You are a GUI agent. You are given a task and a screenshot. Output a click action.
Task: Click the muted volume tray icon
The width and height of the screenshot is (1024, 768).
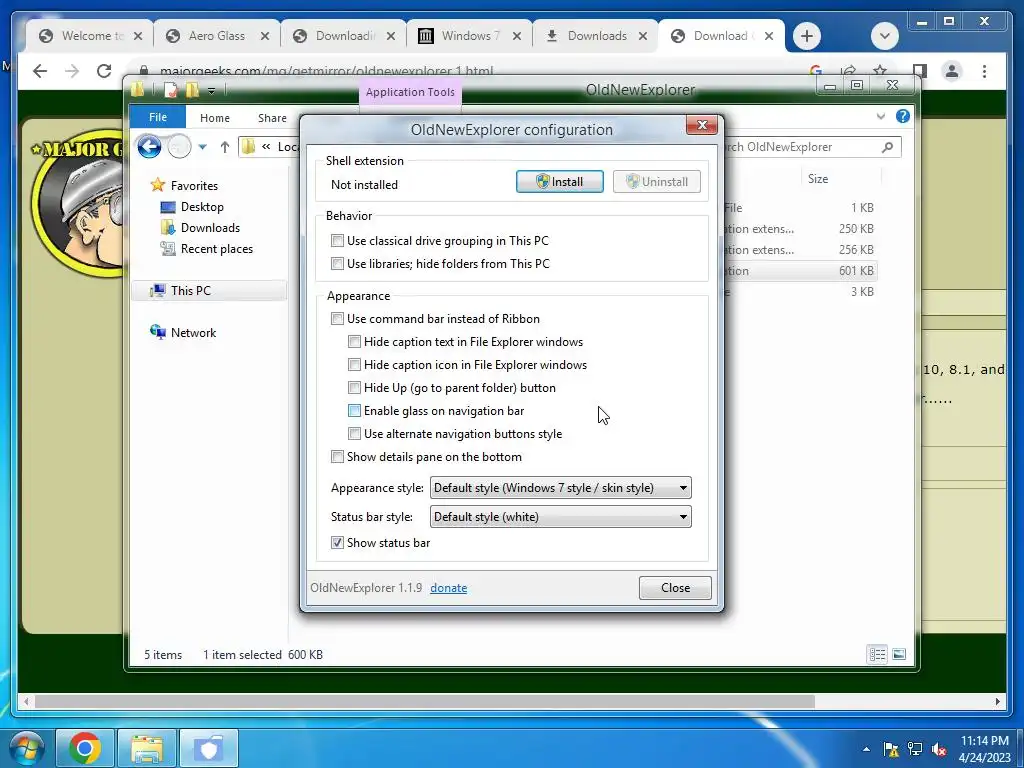[x=939, y=749]
